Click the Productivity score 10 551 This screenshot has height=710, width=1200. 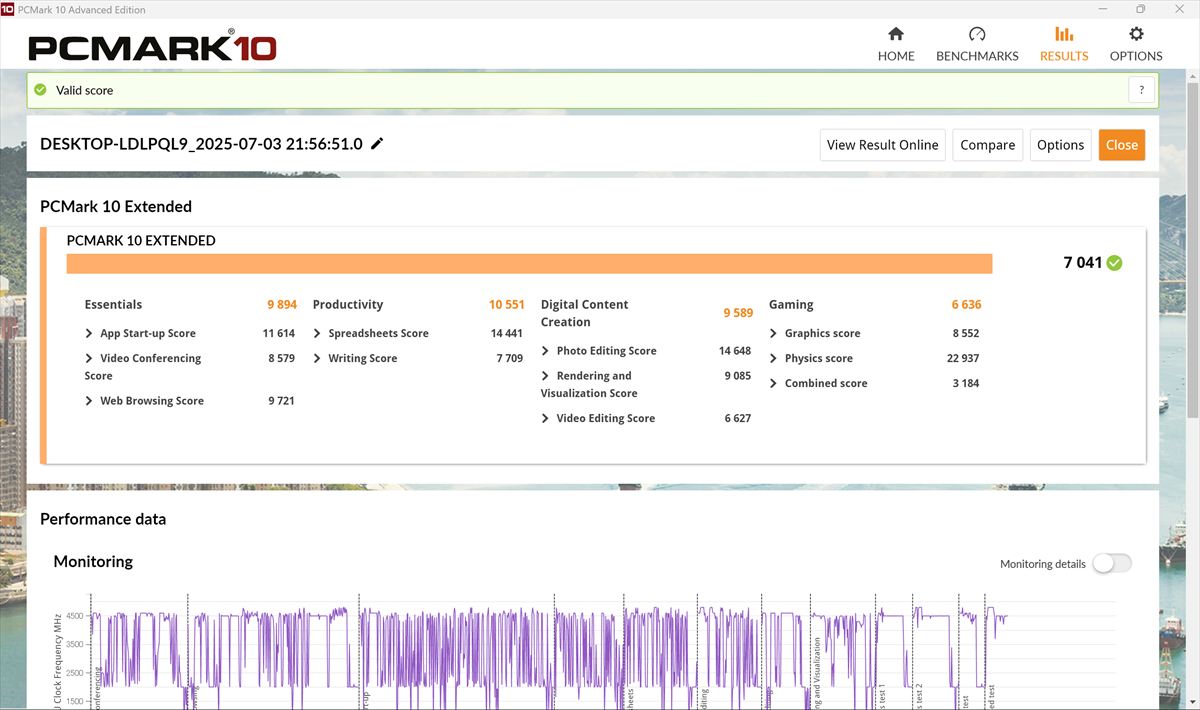[507, 305]
